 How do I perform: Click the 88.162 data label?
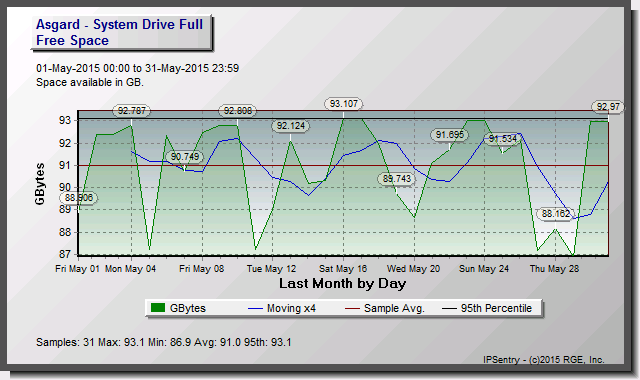[556, 214]
